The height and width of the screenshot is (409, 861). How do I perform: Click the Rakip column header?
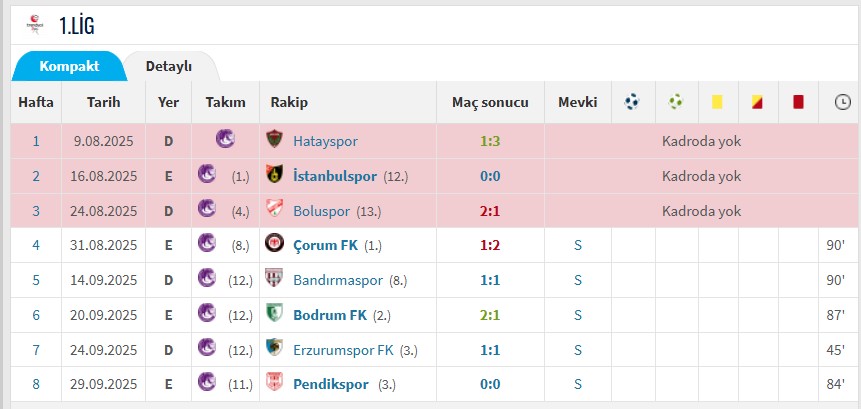pos(289,102)
